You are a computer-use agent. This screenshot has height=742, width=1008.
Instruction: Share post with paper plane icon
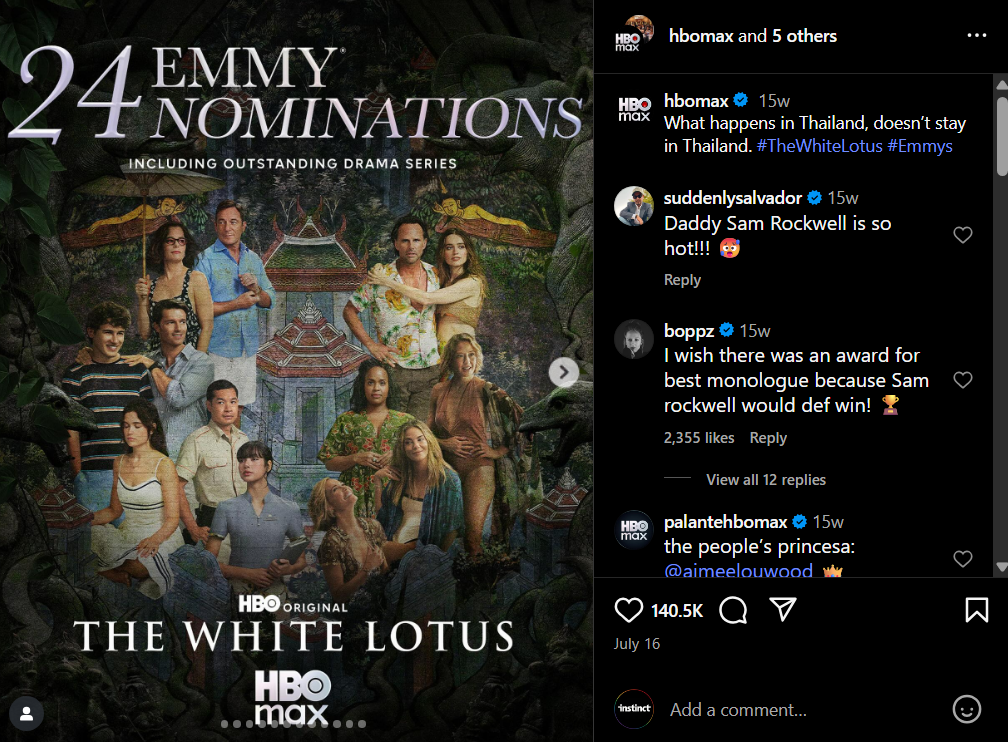pos(783,609)
